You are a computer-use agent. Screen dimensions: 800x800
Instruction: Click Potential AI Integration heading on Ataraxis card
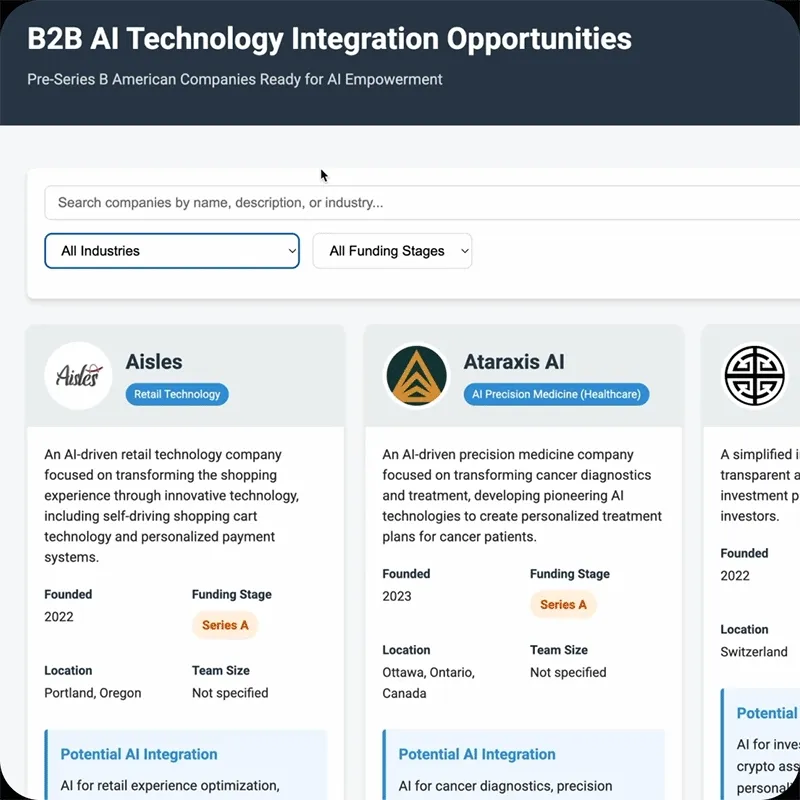(477, 754)
